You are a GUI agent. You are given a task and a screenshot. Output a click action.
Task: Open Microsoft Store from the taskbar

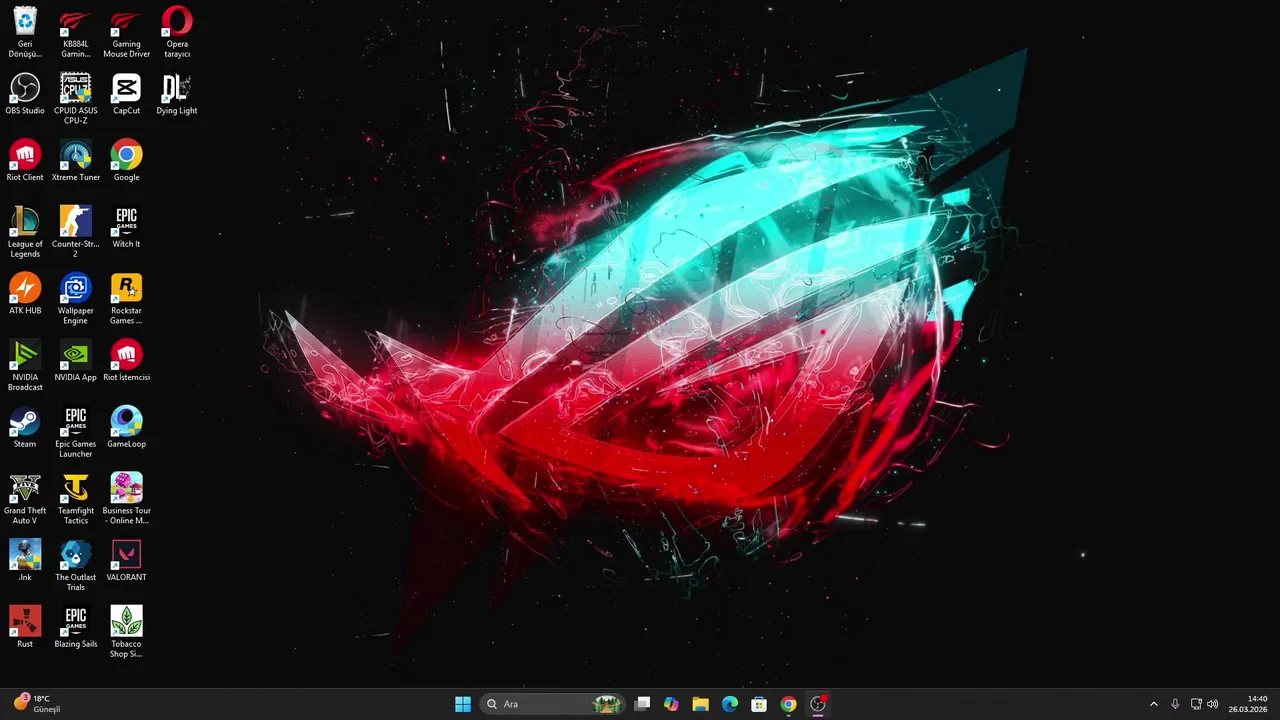click(759, 704)
